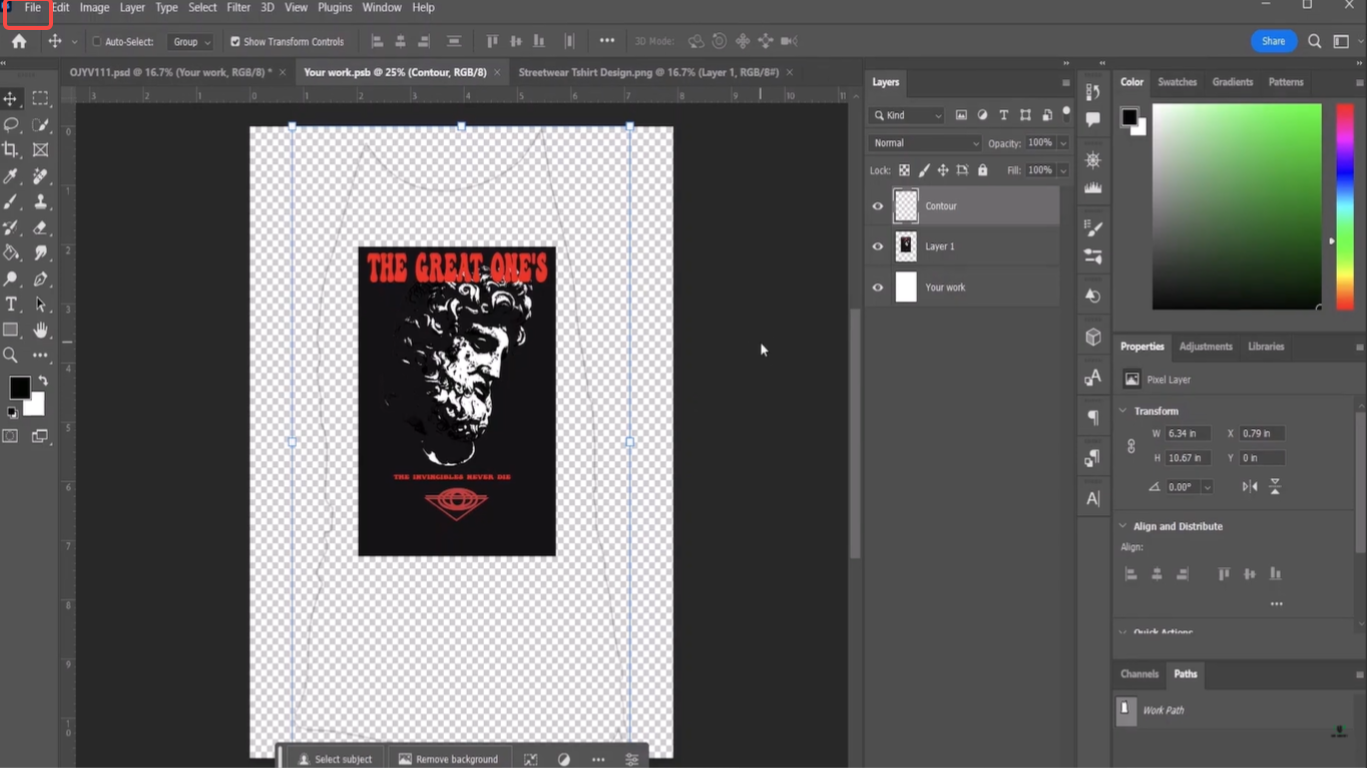Screen dimensions: 1367x768
Task: Uncheck Show Transform Controls
Action: point(235,42)
